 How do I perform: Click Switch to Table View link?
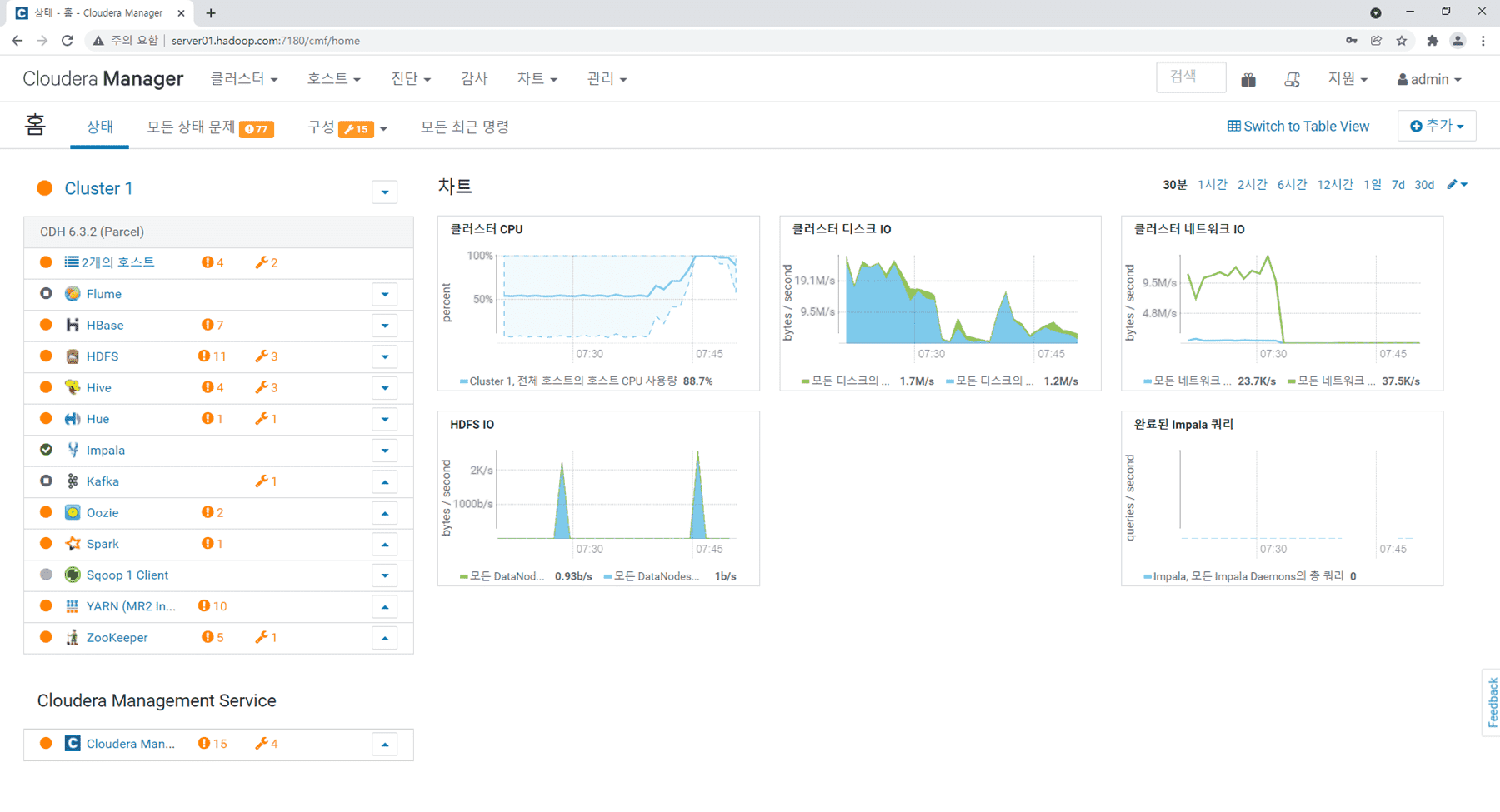click(1298, 127)
